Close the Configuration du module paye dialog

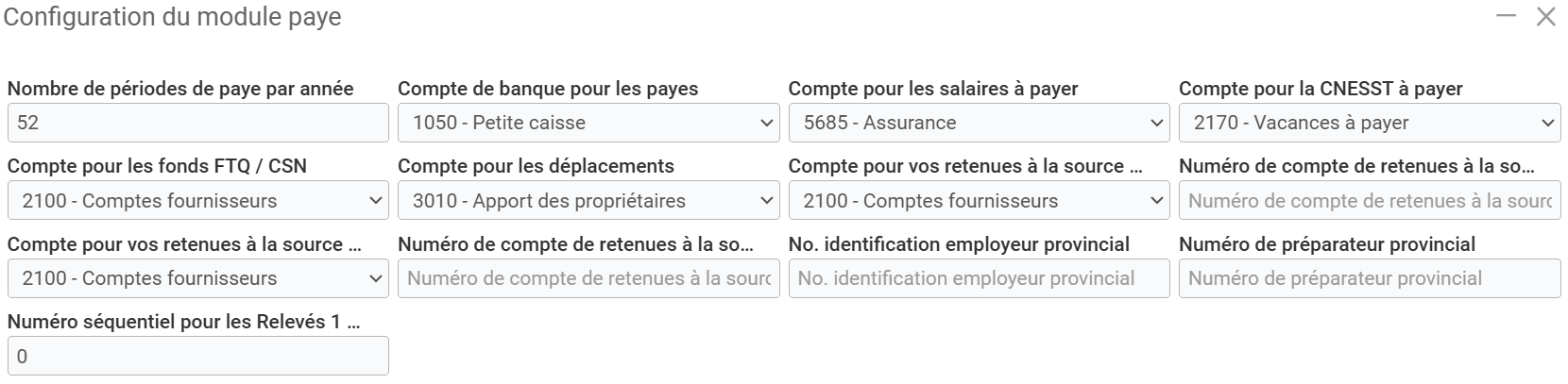pos(1545,17)
